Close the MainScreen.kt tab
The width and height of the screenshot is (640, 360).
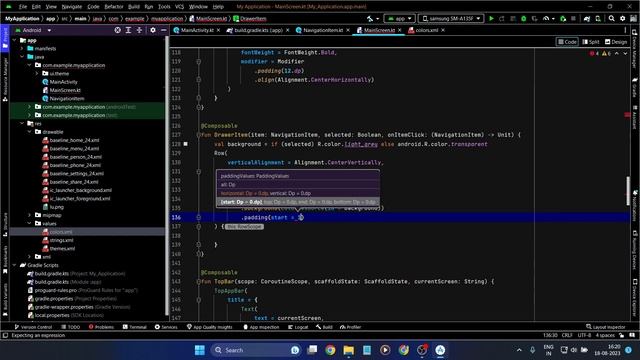tap(400, 30)
